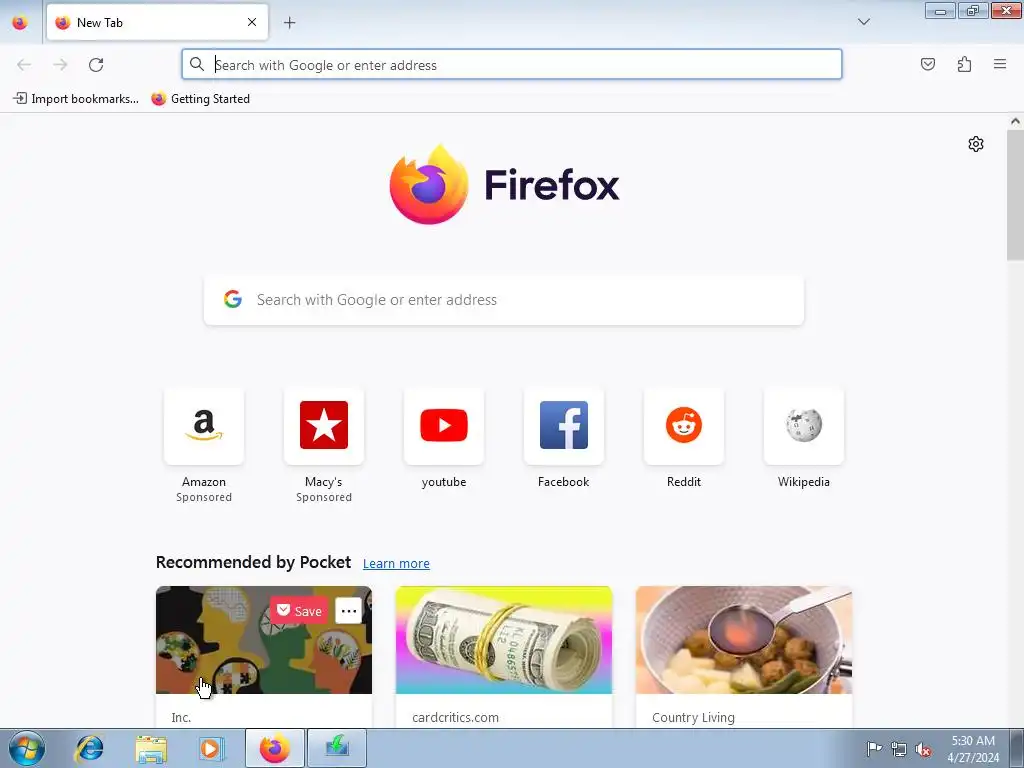This screenshot has height=768, width=1024.
Task: Expand the List all tabs chevron
Action: 863,22
